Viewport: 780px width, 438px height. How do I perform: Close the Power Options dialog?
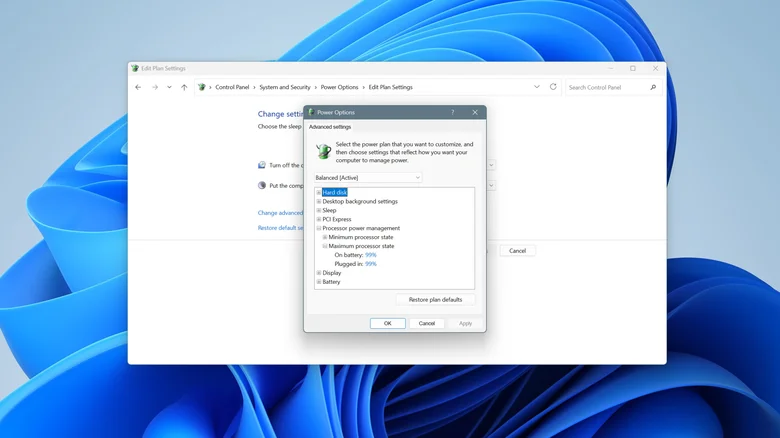point(475,112)
